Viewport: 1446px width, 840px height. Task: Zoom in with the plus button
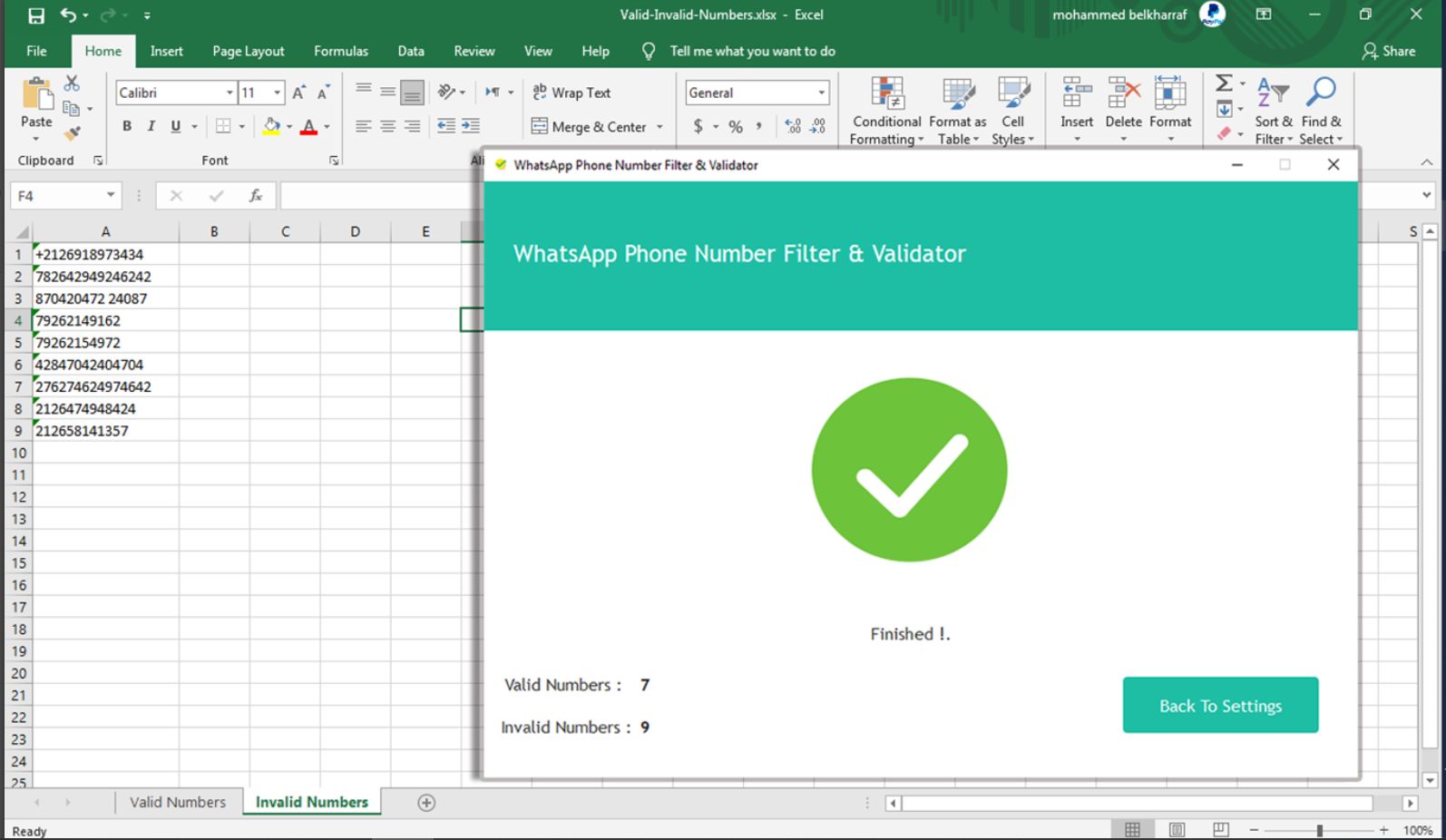click(x=1383, y=829)
